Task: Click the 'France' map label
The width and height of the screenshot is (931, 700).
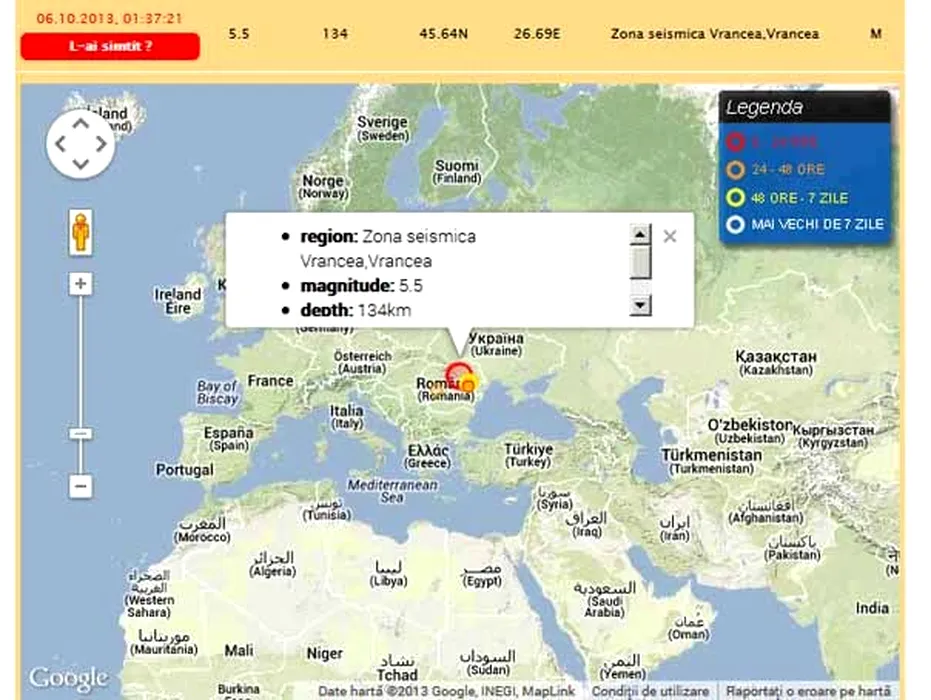Action: coord(270,381)
